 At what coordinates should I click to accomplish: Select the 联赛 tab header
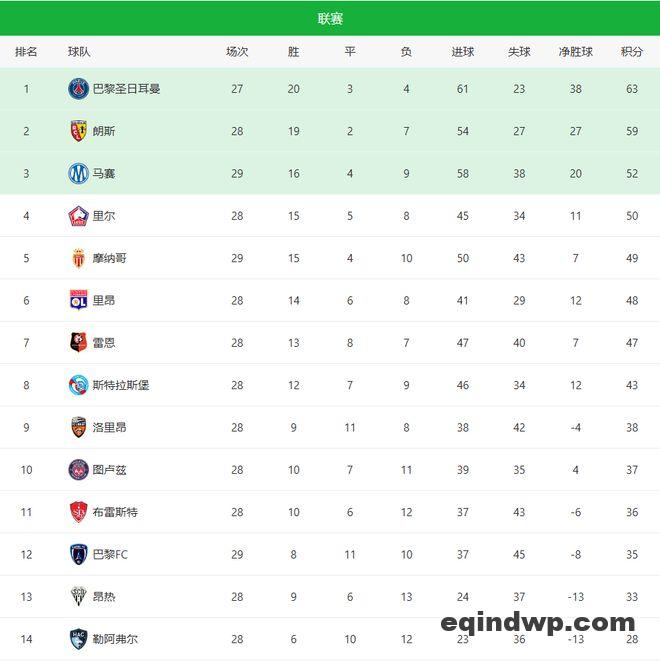(x=330, y=19)
